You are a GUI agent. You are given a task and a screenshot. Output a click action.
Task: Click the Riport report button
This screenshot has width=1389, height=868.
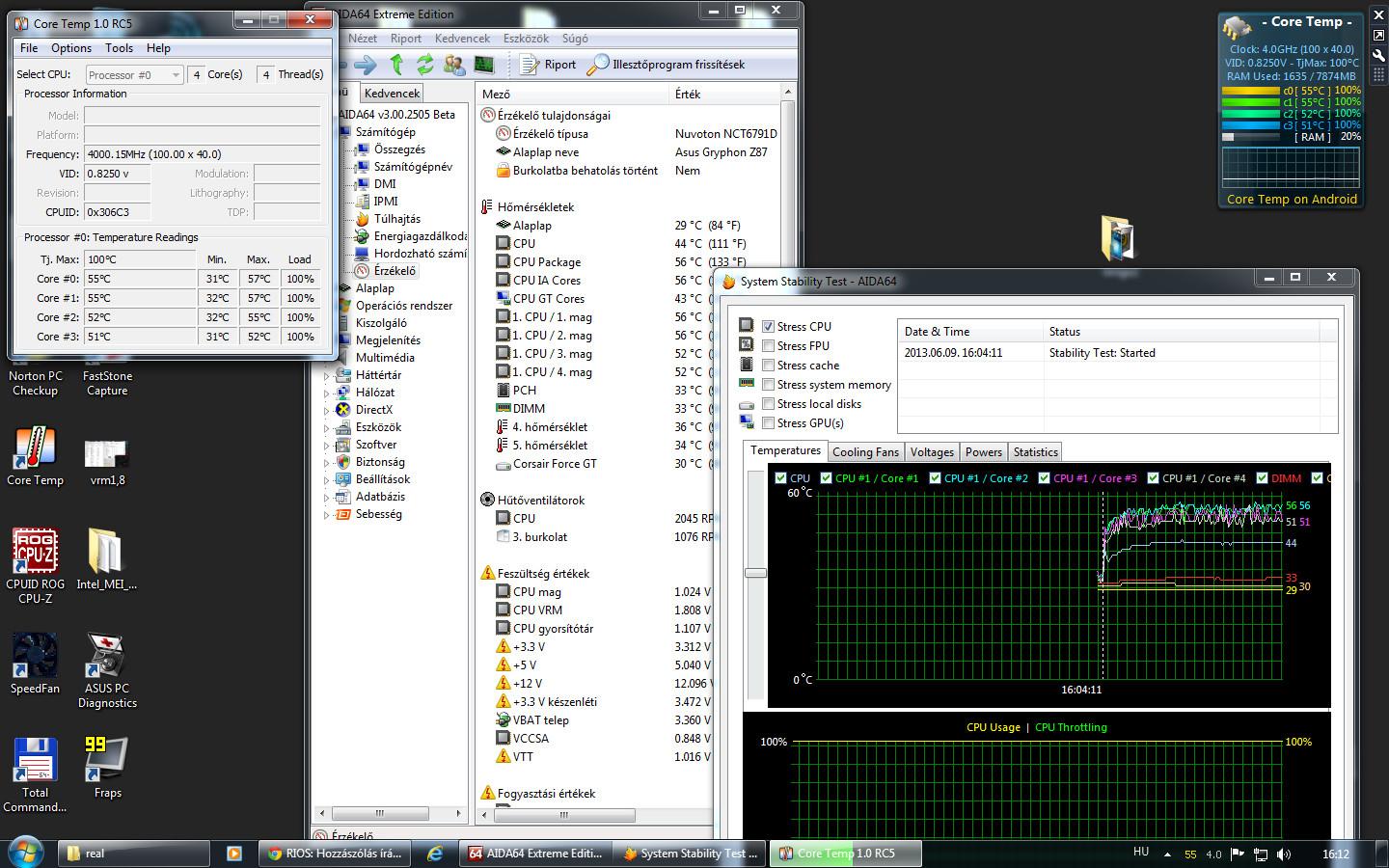click(548, 65)
